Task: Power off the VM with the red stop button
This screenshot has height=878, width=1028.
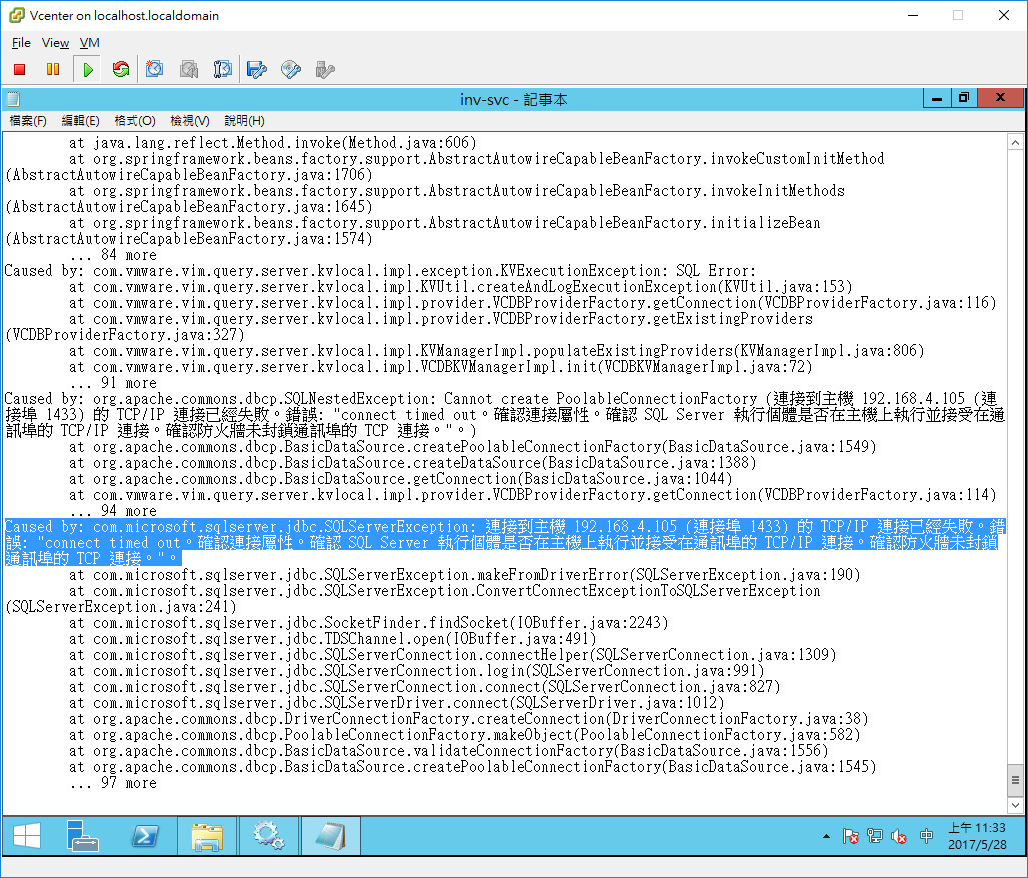Action: point(20,70)
